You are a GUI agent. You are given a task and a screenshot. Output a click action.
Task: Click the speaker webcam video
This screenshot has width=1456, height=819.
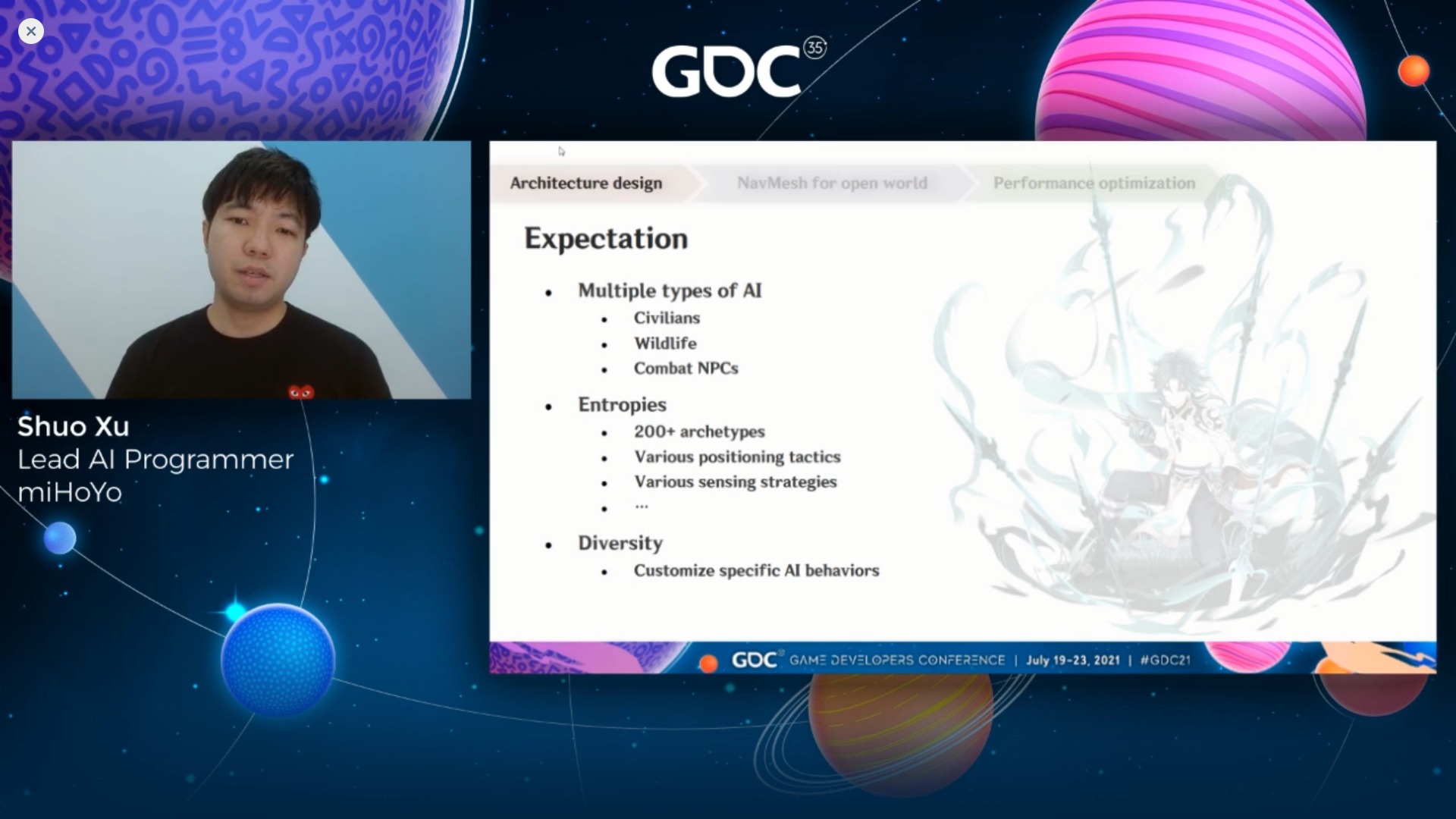pos(241,270)
